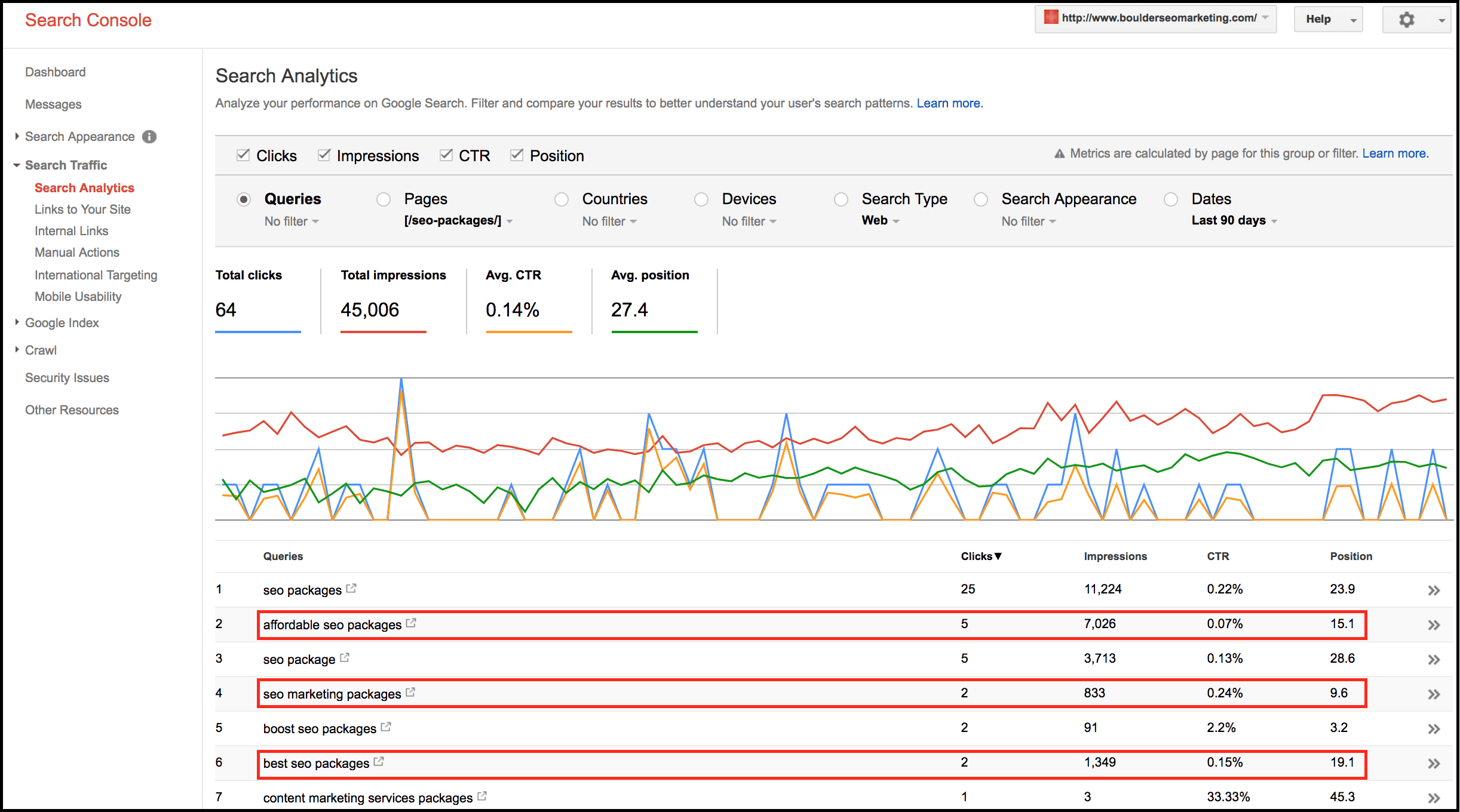The image size is (1460, 812).
Task: Expand details arrow for seo package row
Action: click(x=1434, y=660)
